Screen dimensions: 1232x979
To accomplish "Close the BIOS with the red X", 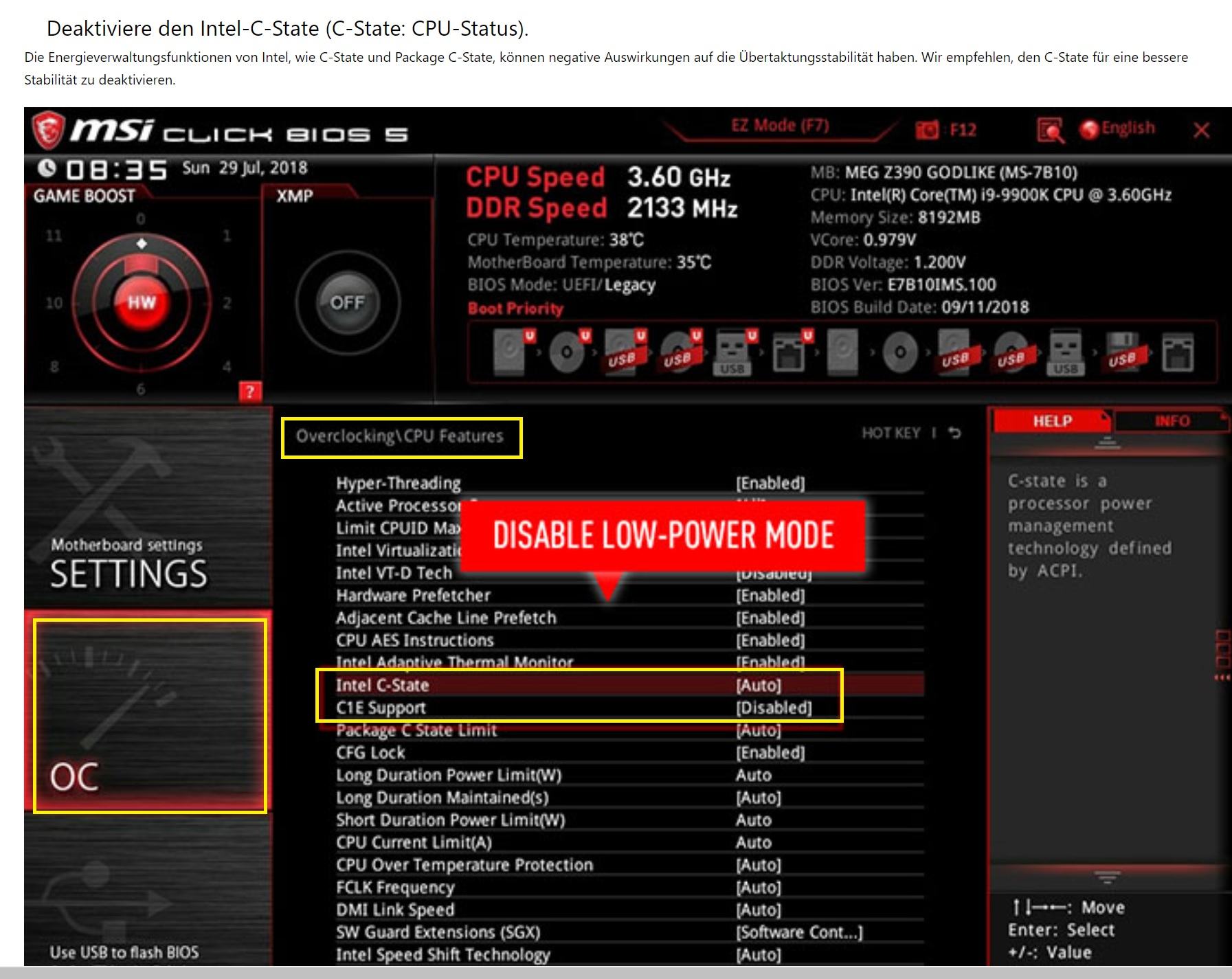I will click(x=1201, y=130).
